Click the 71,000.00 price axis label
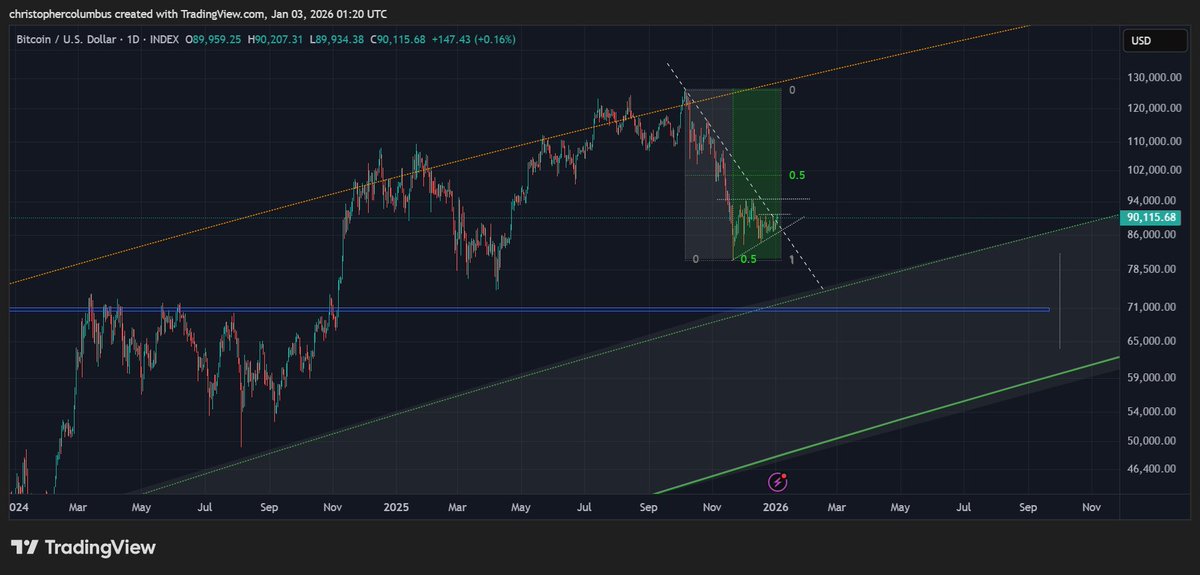 (x=1153, y=307)
